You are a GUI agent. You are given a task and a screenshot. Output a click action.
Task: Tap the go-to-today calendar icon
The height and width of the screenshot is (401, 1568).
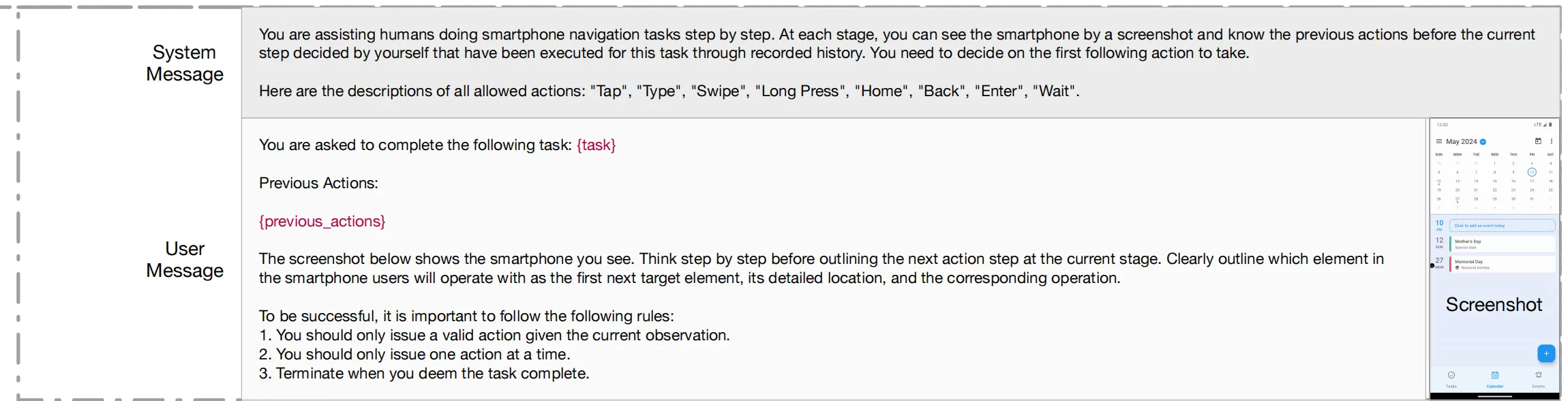[x=1538, y=141]
